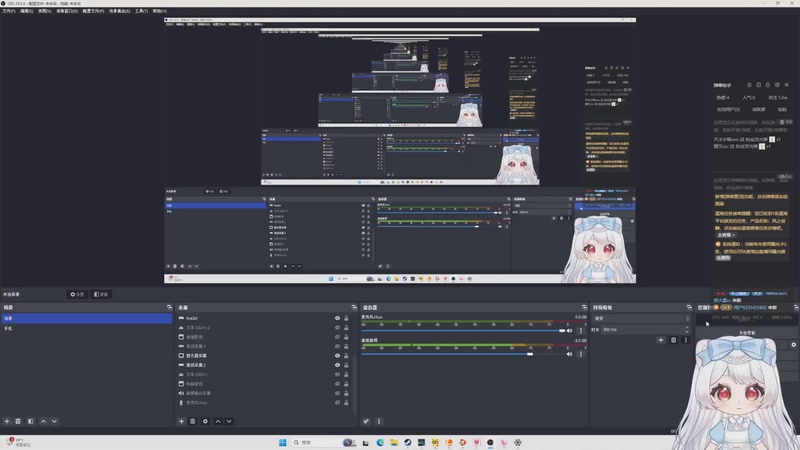Select the first scene highlighted in blue
This screenshot has width=800, height=450.
tap(86, 318)
